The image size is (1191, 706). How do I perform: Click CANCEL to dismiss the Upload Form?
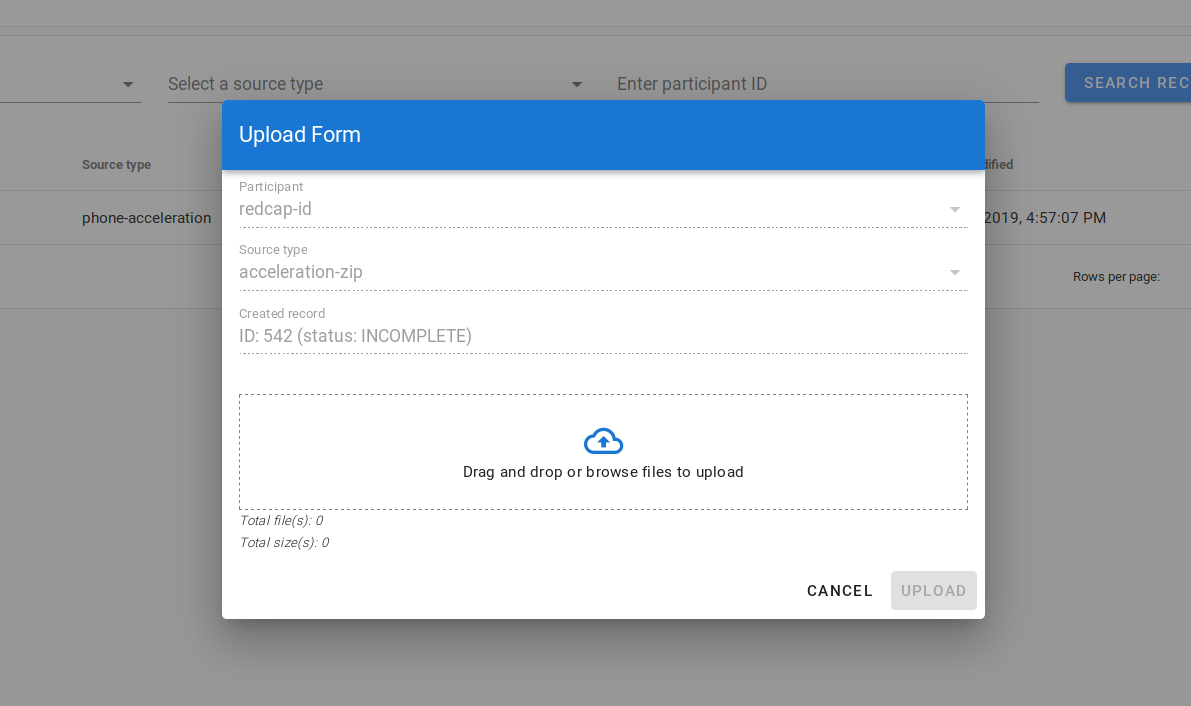(839, 590)
